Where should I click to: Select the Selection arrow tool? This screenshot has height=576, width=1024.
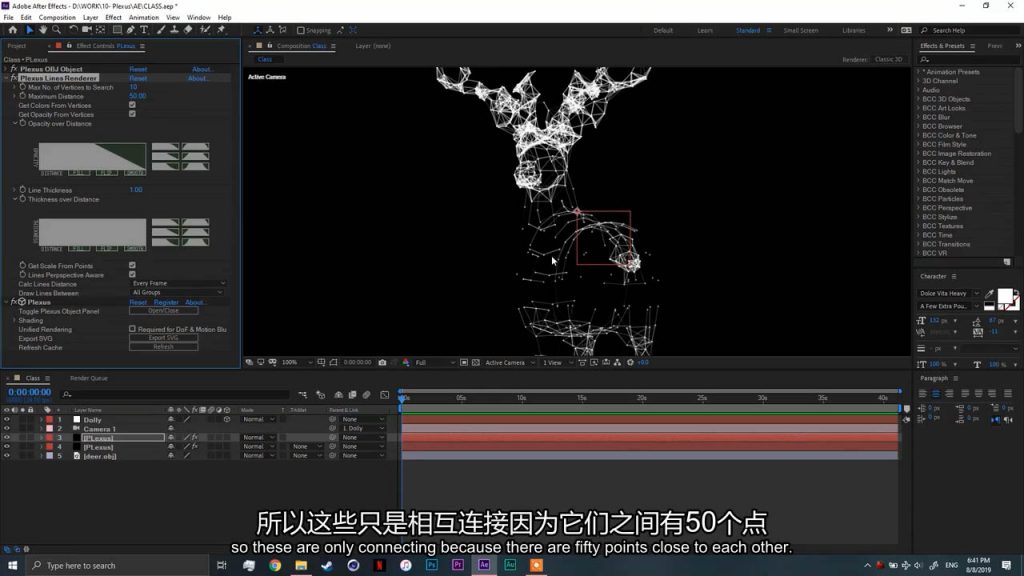(x=29, y=30)
